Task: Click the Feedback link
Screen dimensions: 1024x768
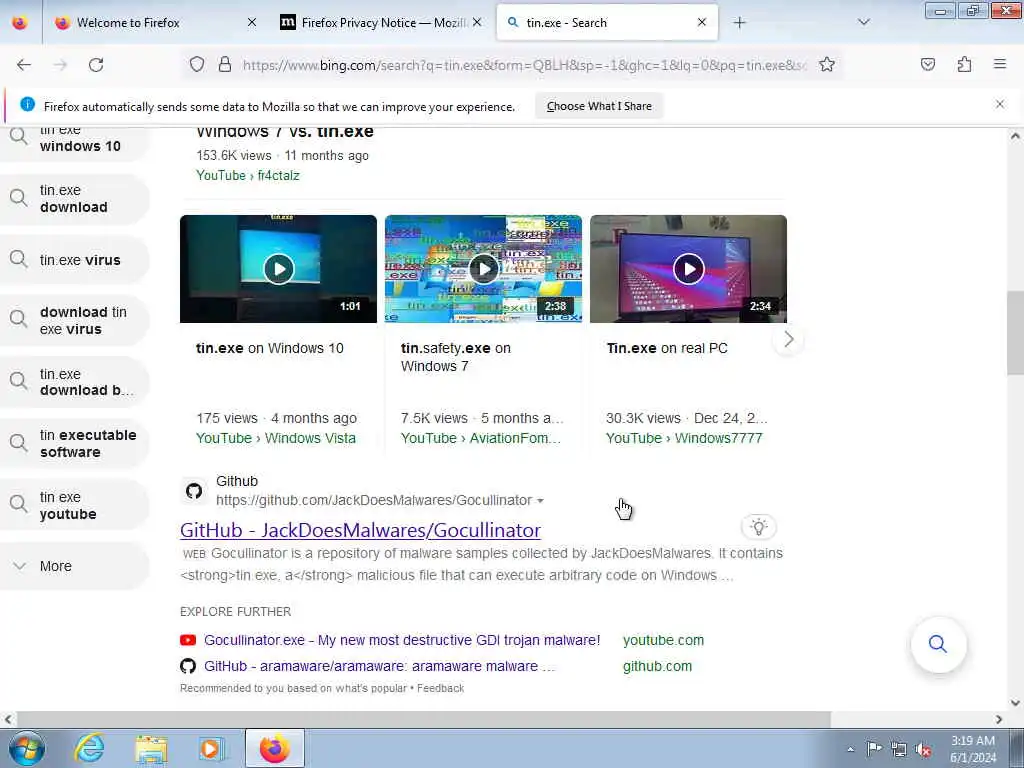Action: (x=440, y=688)
